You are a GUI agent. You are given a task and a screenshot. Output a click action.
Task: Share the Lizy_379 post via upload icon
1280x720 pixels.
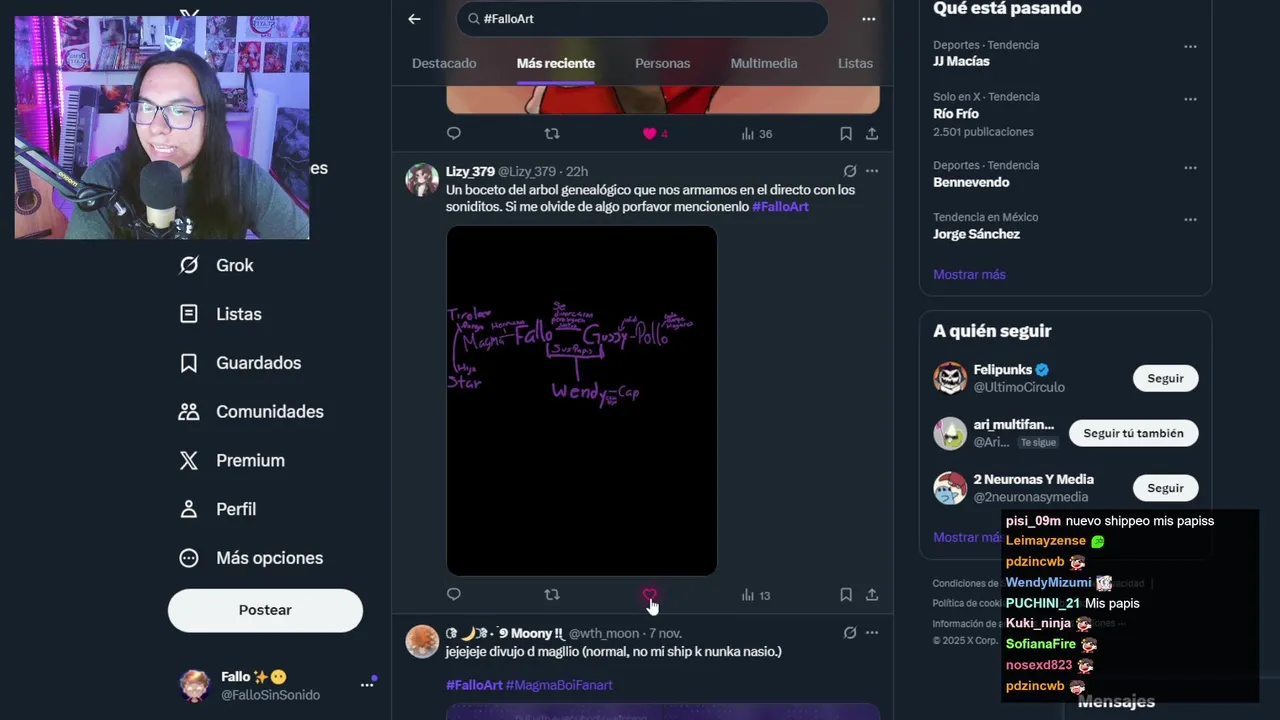click(872, 595)
